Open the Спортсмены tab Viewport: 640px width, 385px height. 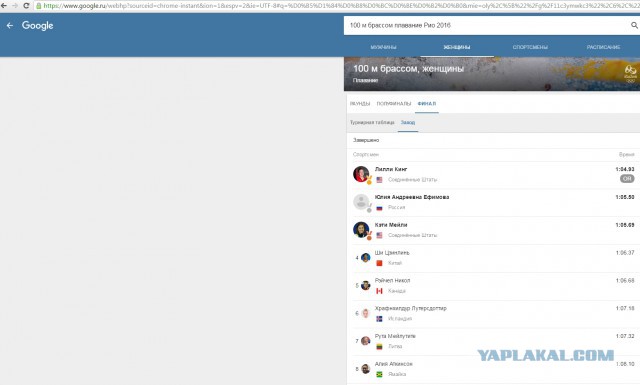[530, 47]
